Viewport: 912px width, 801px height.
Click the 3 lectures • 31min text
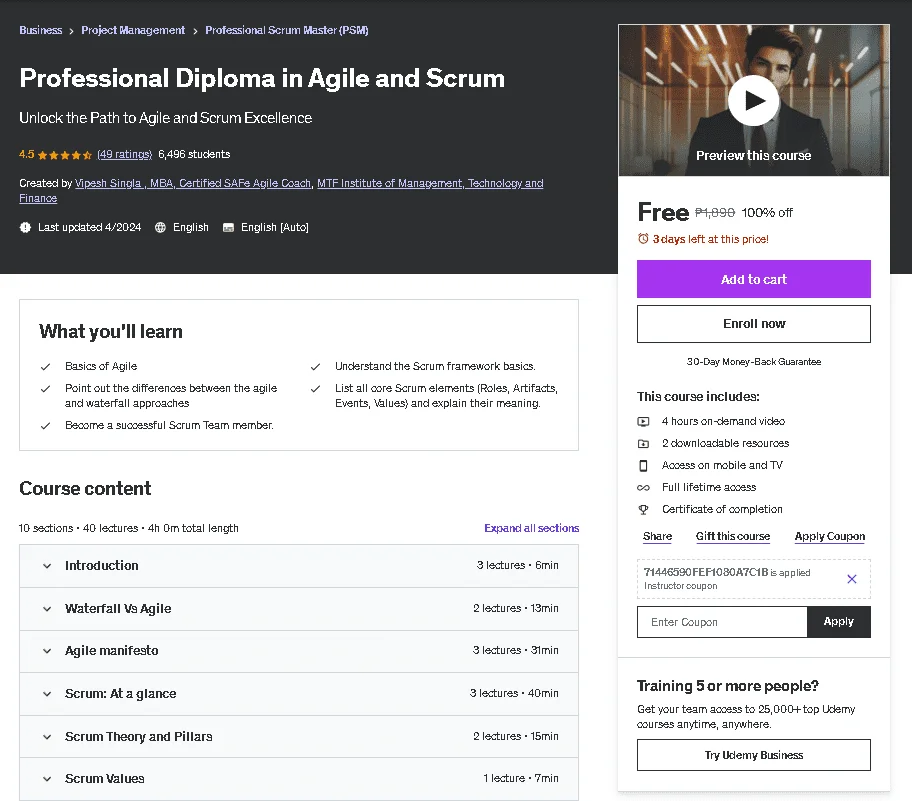(516, 650)
